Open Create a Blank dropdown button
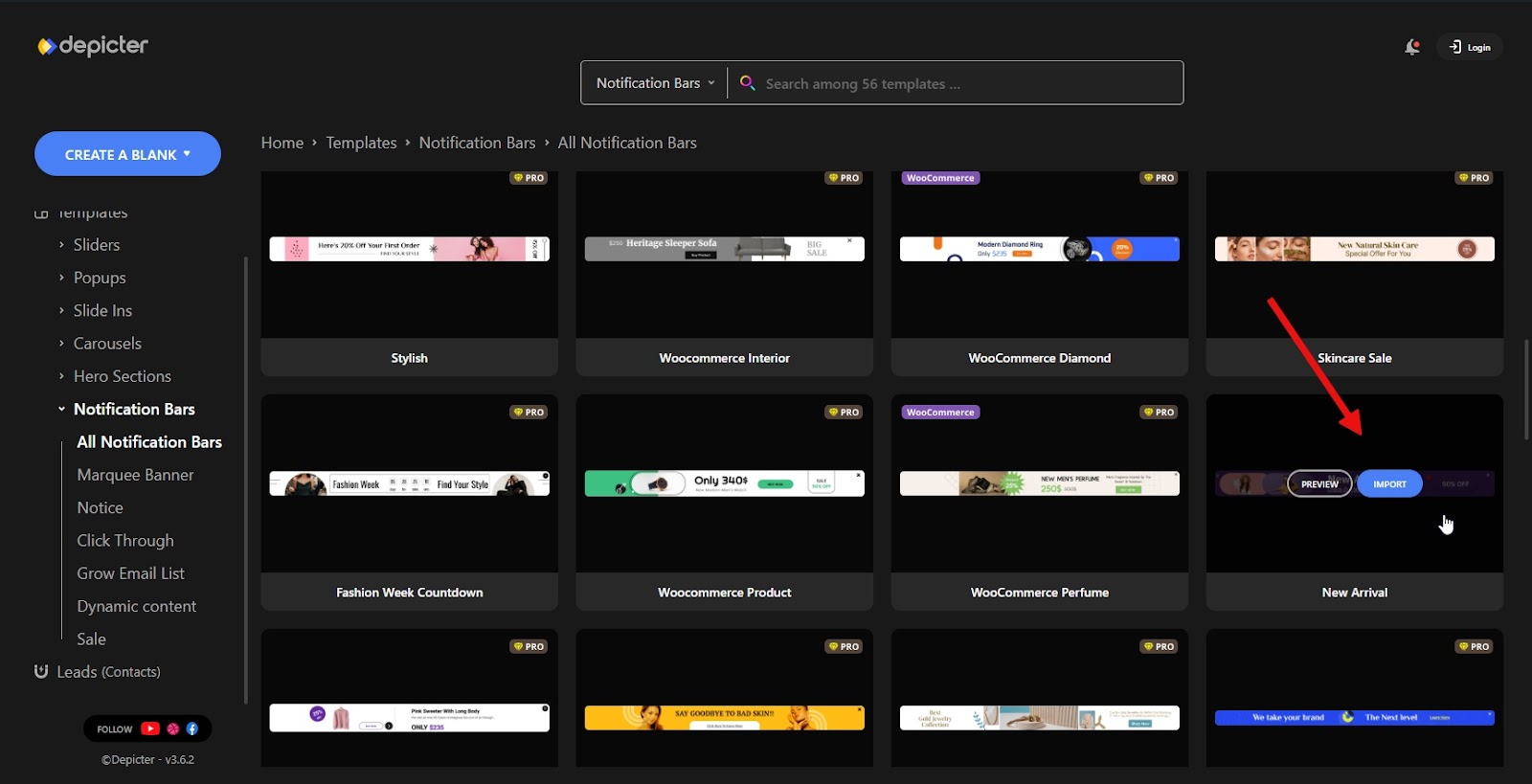Screen dimensions: 1532x784 [x=127, y=154]
